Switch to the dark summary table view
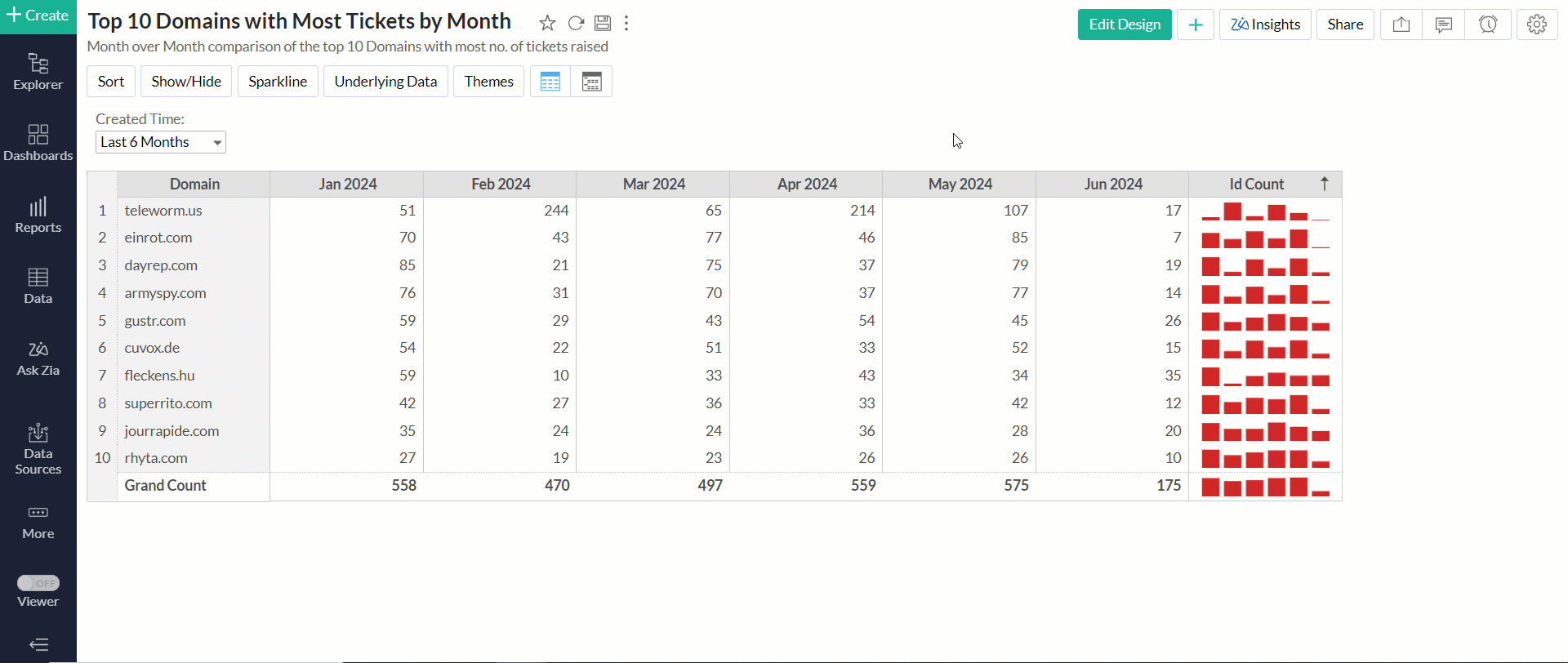Screen dimensions: 1568x663 click(592, 82)
